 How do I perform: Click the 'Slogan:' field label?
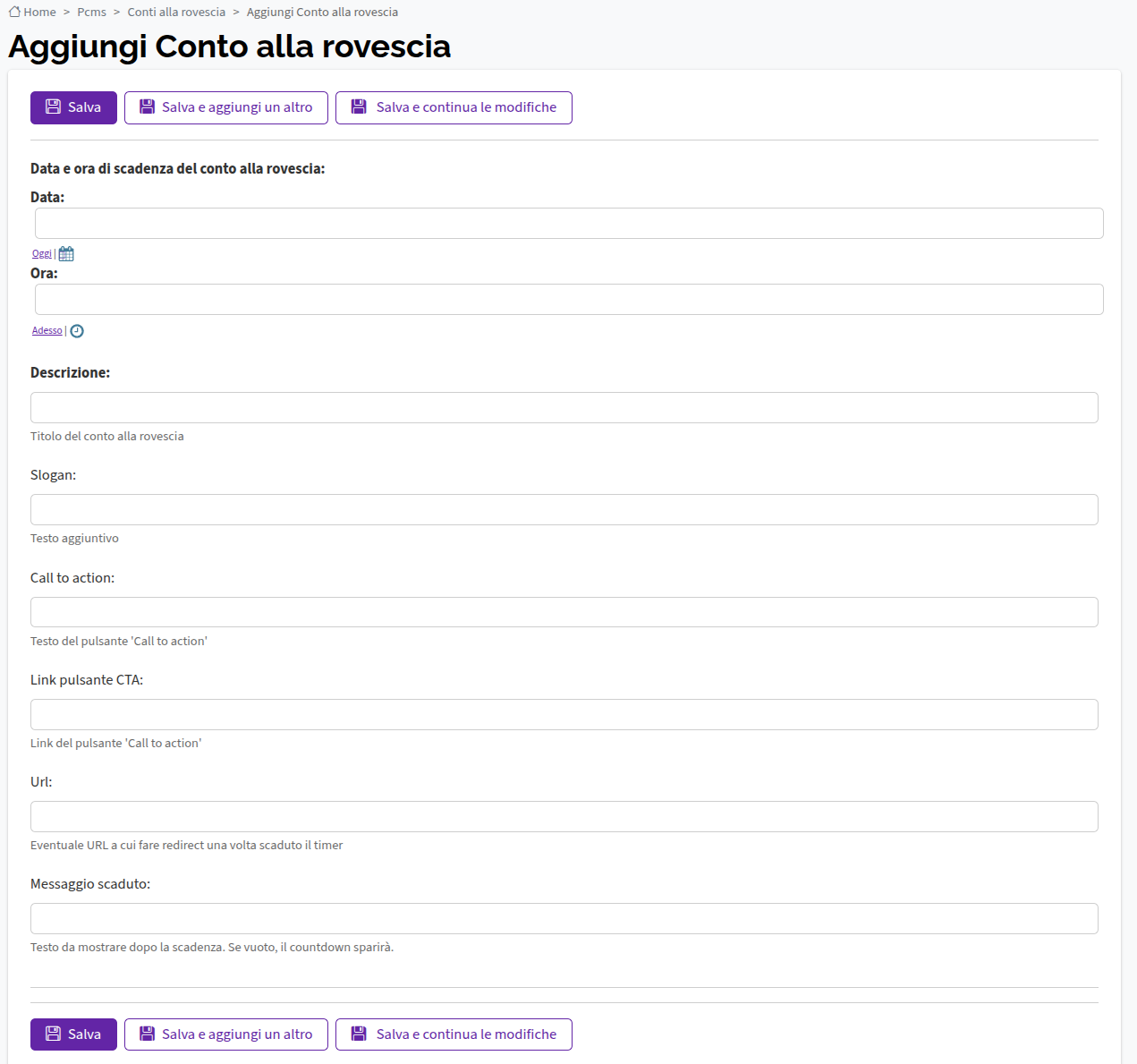54,475
